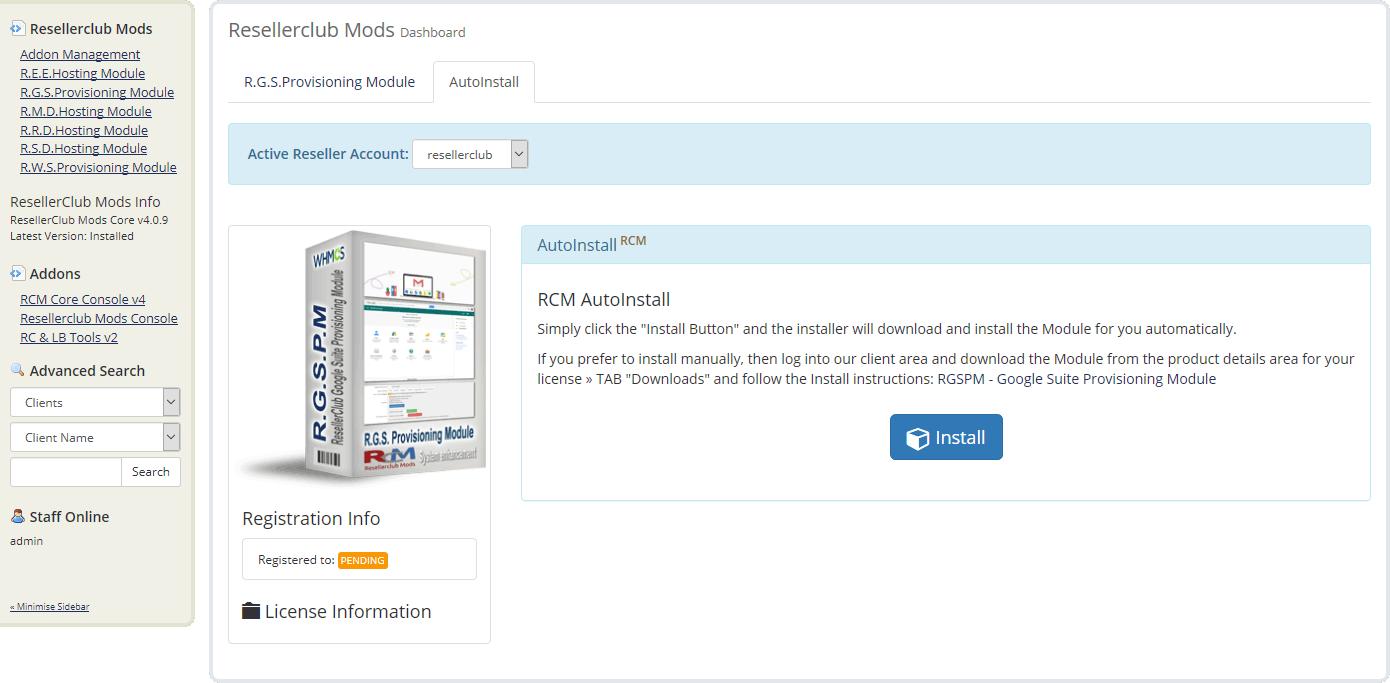The image size is (1390, 683).
Task: Open RCM Core Console v4 link
Action: click(83, 299)
